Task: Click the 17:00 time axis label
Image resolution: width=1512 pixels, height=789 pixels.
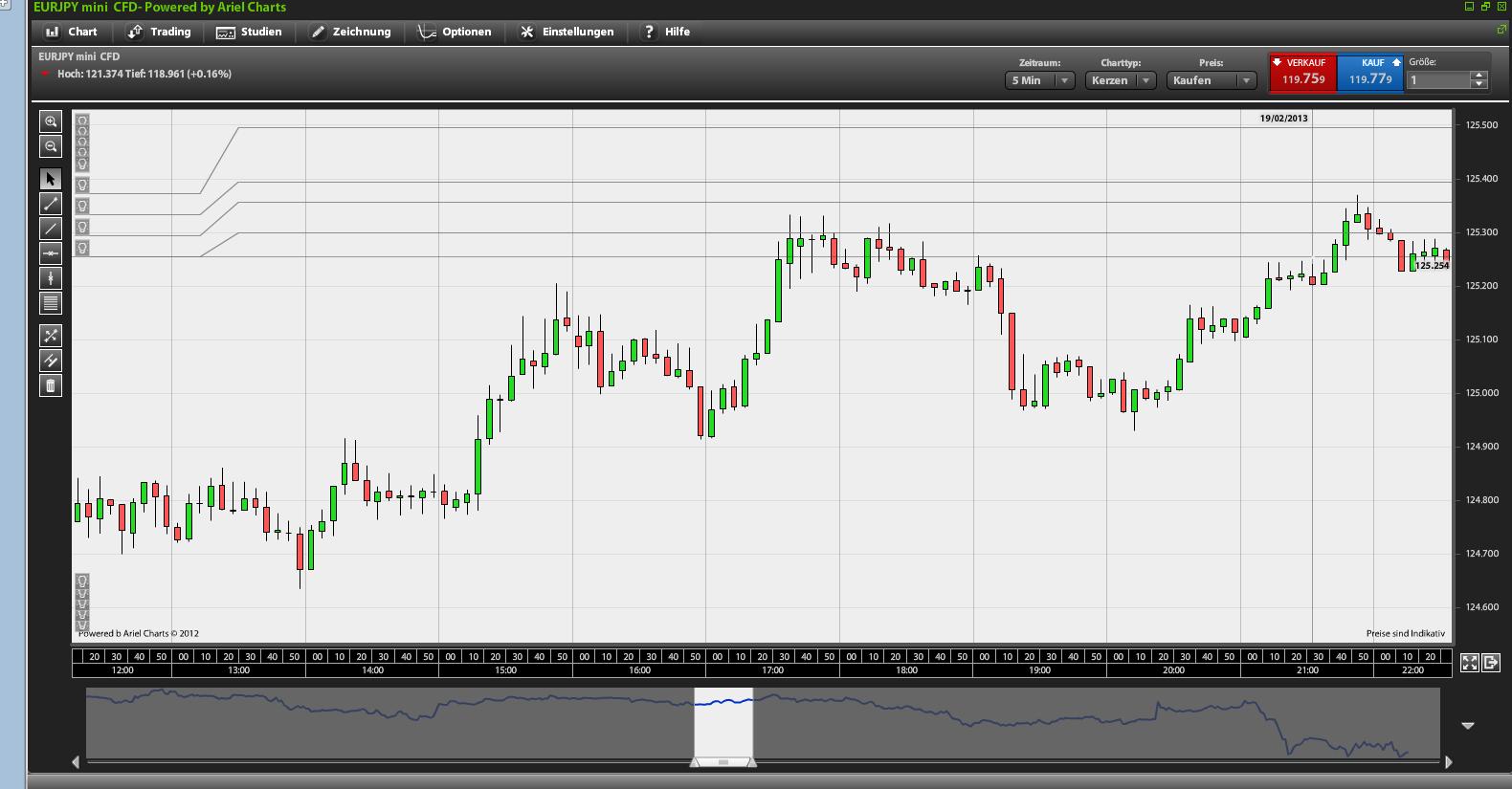Action: (x=772, y=670)
